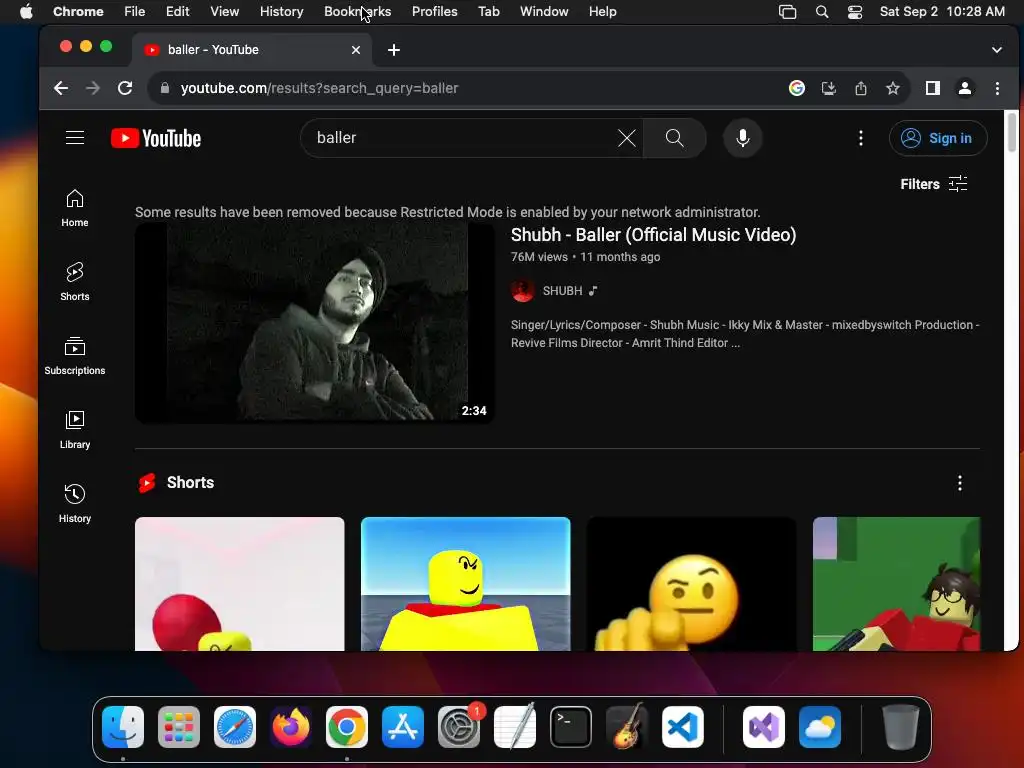Open the Edit menu
Image resolution: width=1024 pixels, height=768 pixels.
coord(177,11)
